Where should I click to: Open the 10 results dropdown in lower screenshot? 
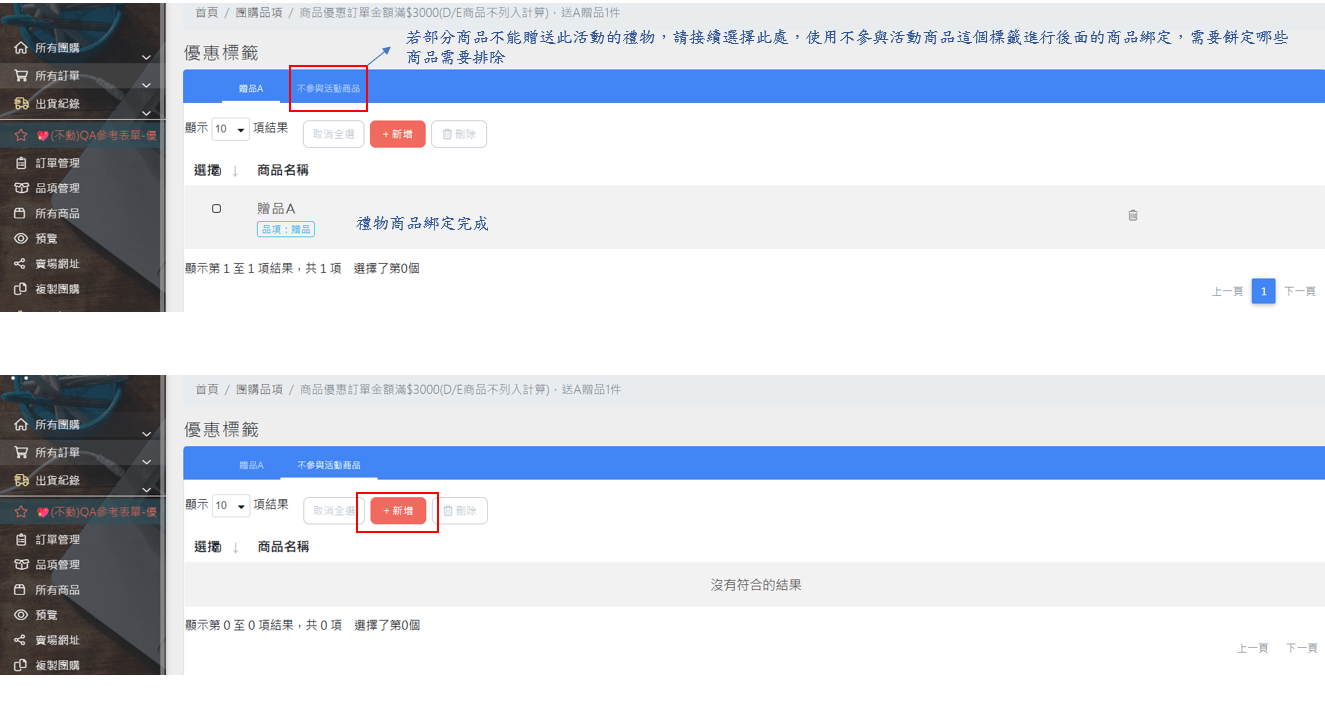(x=230, y=506)
